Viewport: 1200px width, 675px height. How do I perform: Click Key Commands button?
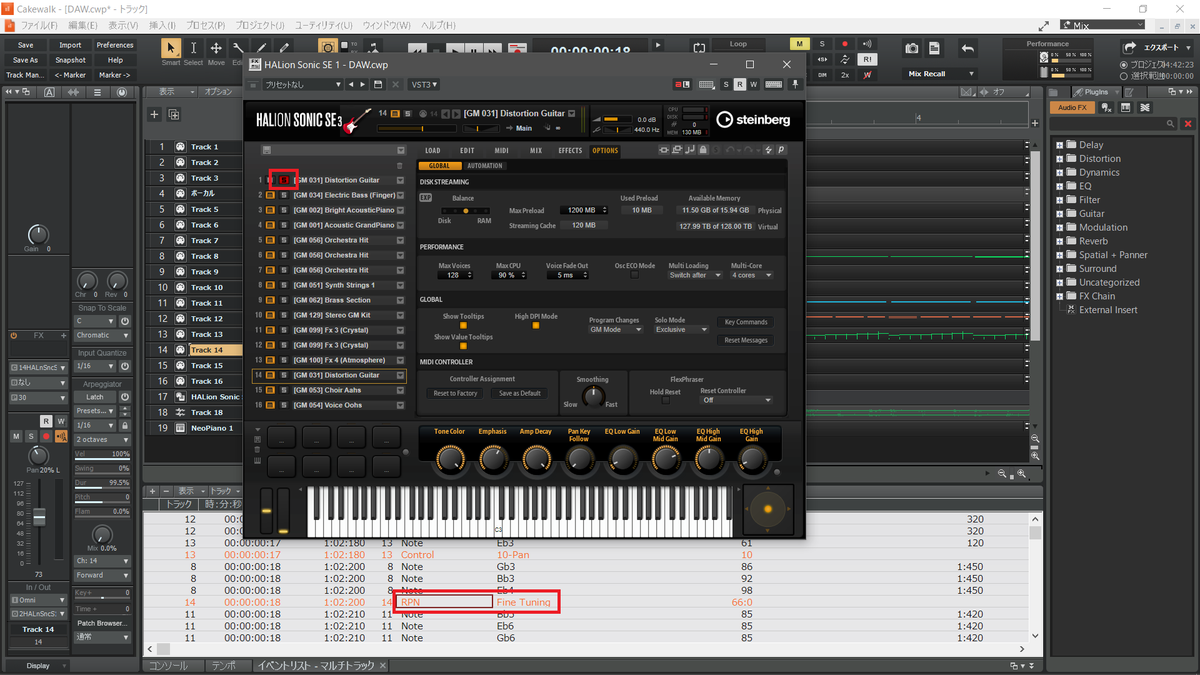click(746, 322)
